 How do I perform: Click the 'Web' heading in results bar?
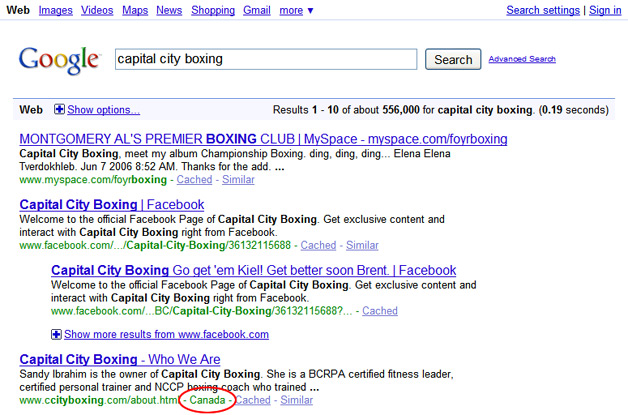coord(31,110)
